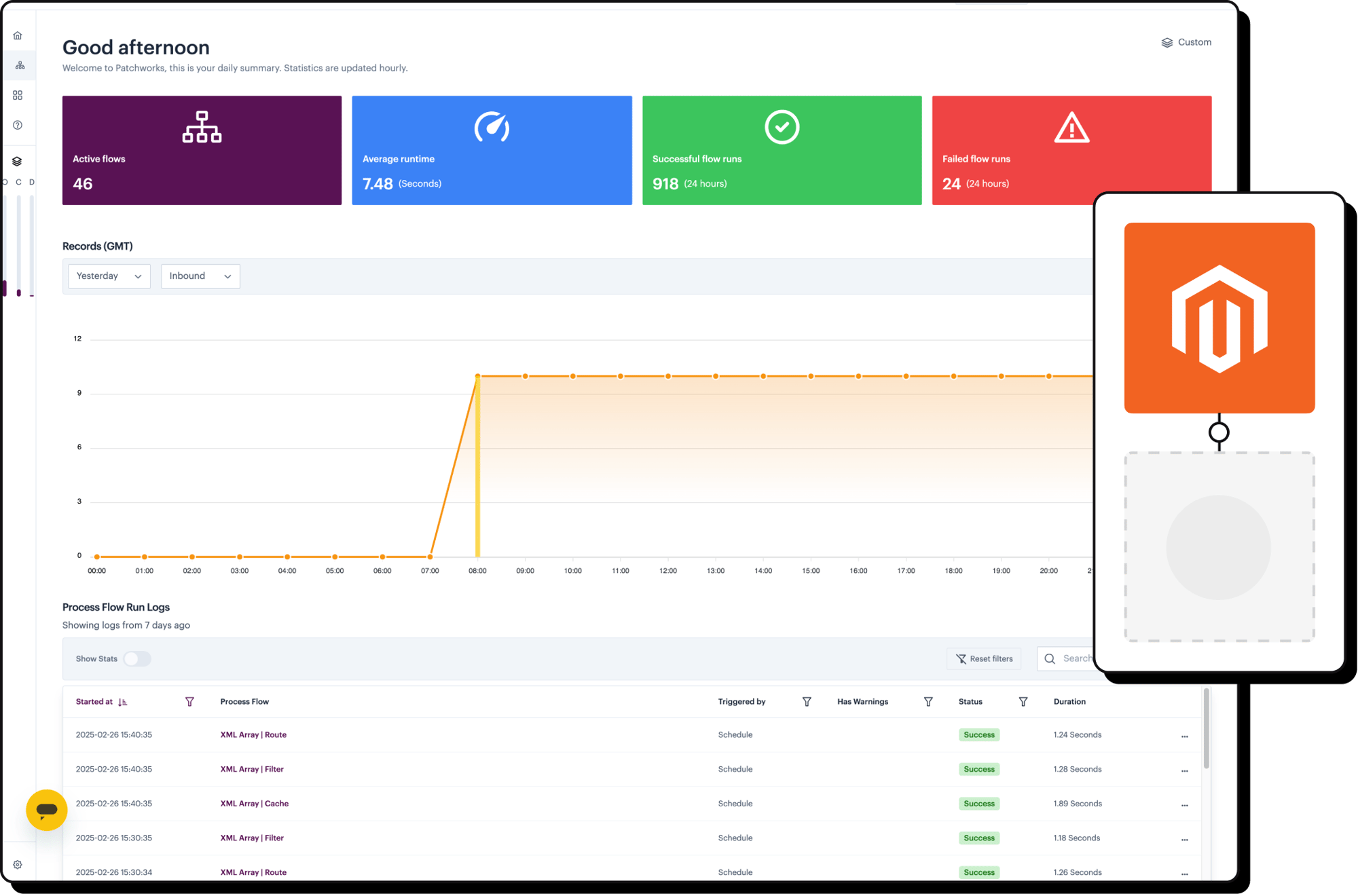Click the Started at column header
Screen dimensions: 1358x896
point(94,702)
